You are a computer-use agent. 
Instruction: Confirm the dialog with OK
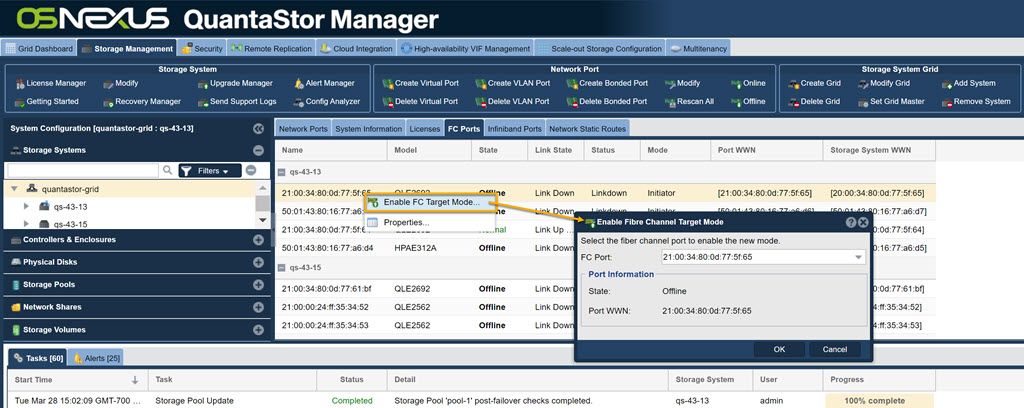(779, 349)
